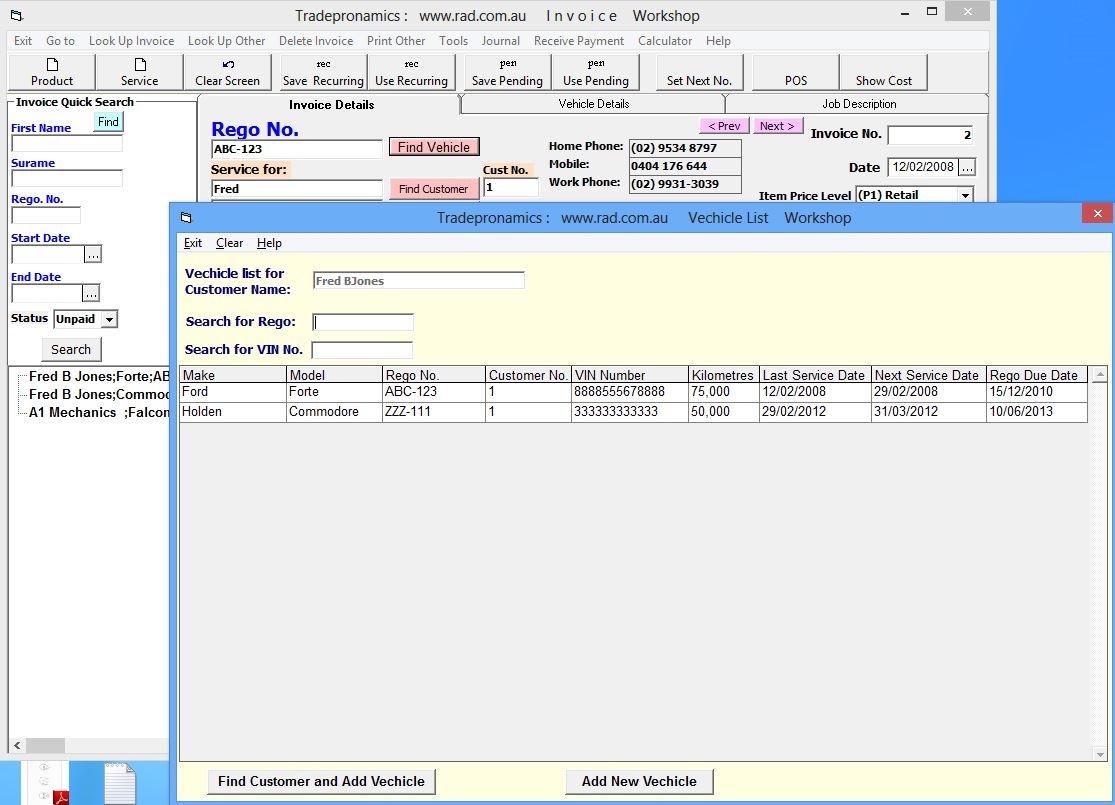Select the Product toolbar icon
Viewport: 1115px width, 805px height.
51,71
